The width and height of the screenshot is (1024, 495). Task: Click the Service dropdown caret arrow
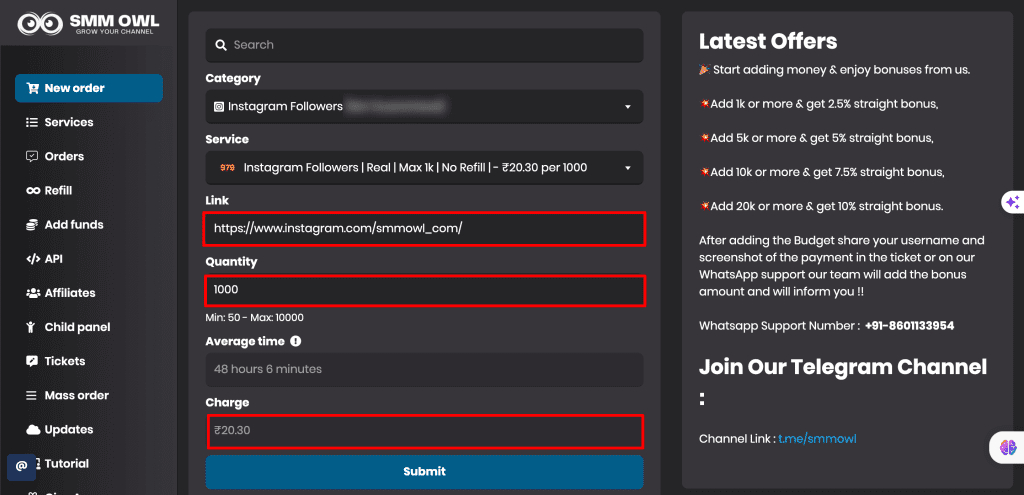point(628,168)
